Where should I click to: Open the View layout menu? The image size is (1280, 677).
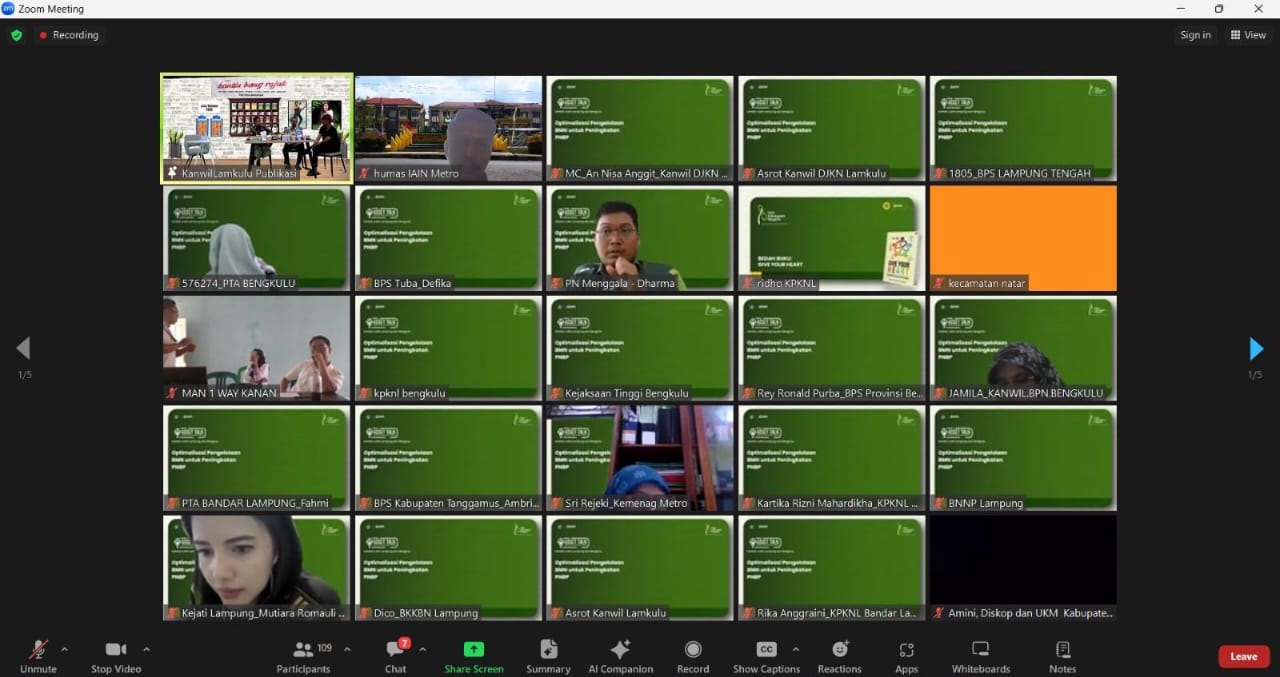coord(1248,35)
